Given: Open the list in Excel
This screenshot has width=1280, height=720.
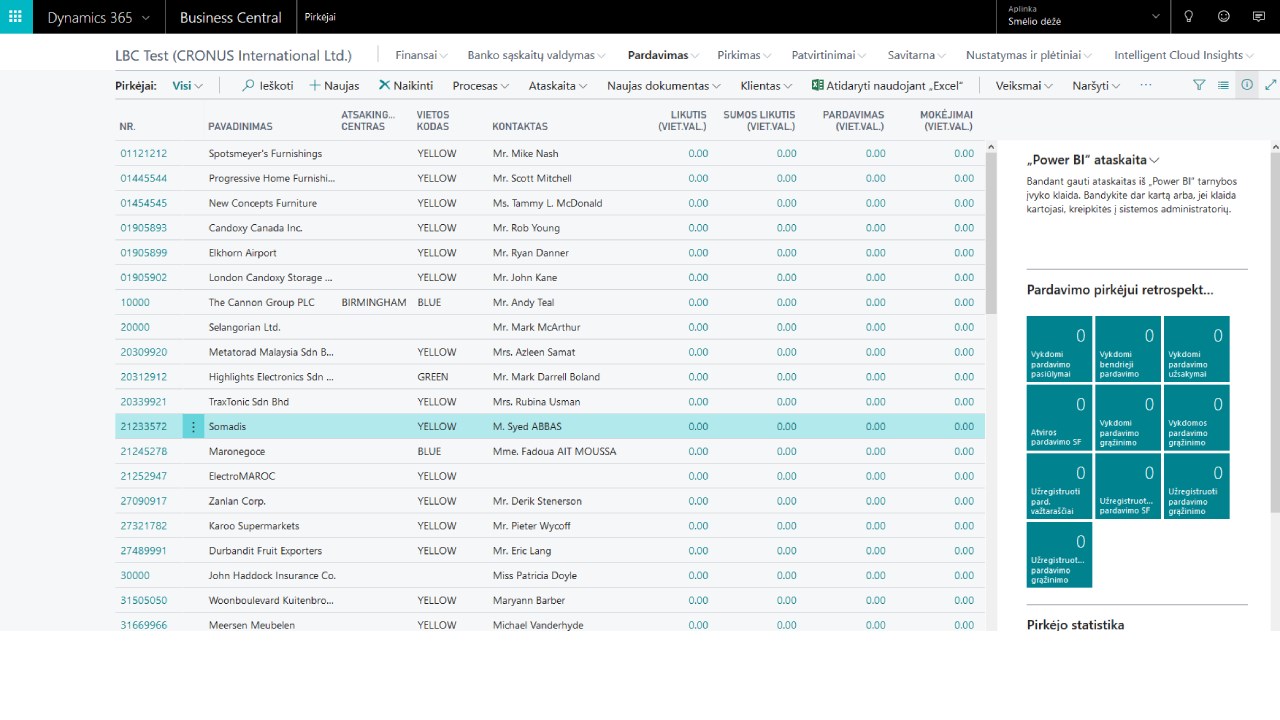Looking at the screenshot, I should pos(887,86).
